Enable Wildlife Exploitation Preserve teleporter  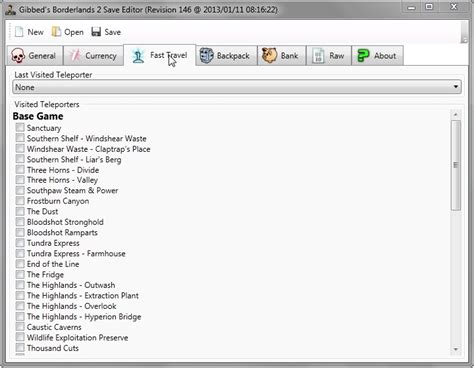point(20,337)
